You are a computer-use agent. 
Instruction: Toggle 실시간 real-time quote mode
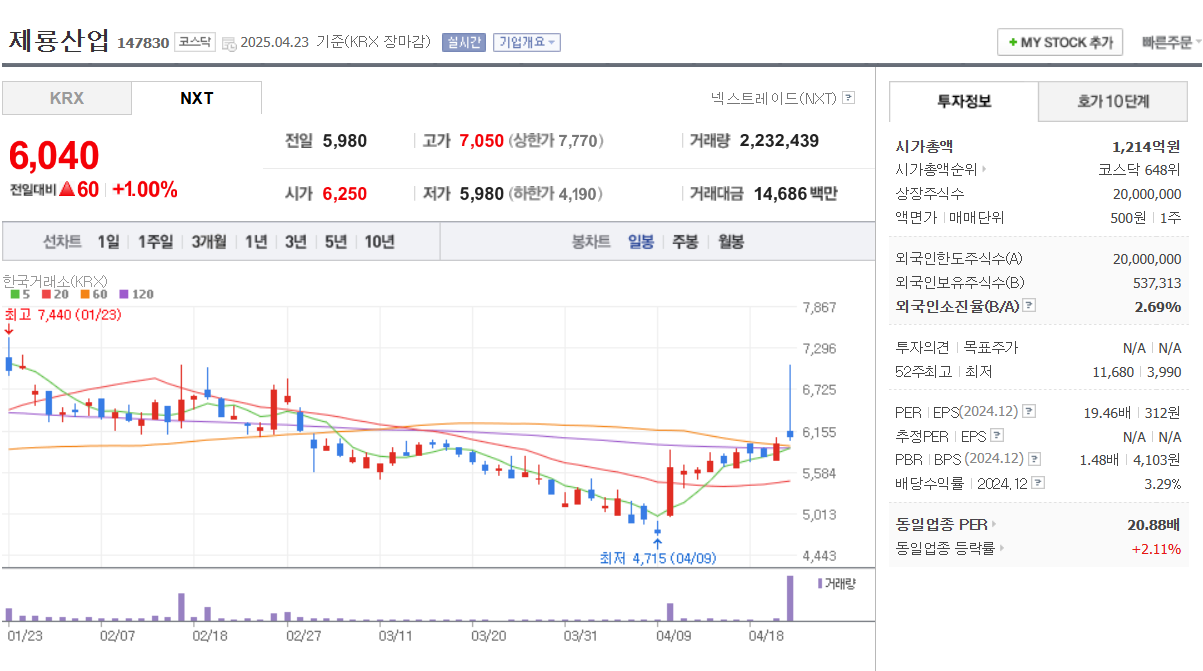pyautogui.click(x=462, y=41)
